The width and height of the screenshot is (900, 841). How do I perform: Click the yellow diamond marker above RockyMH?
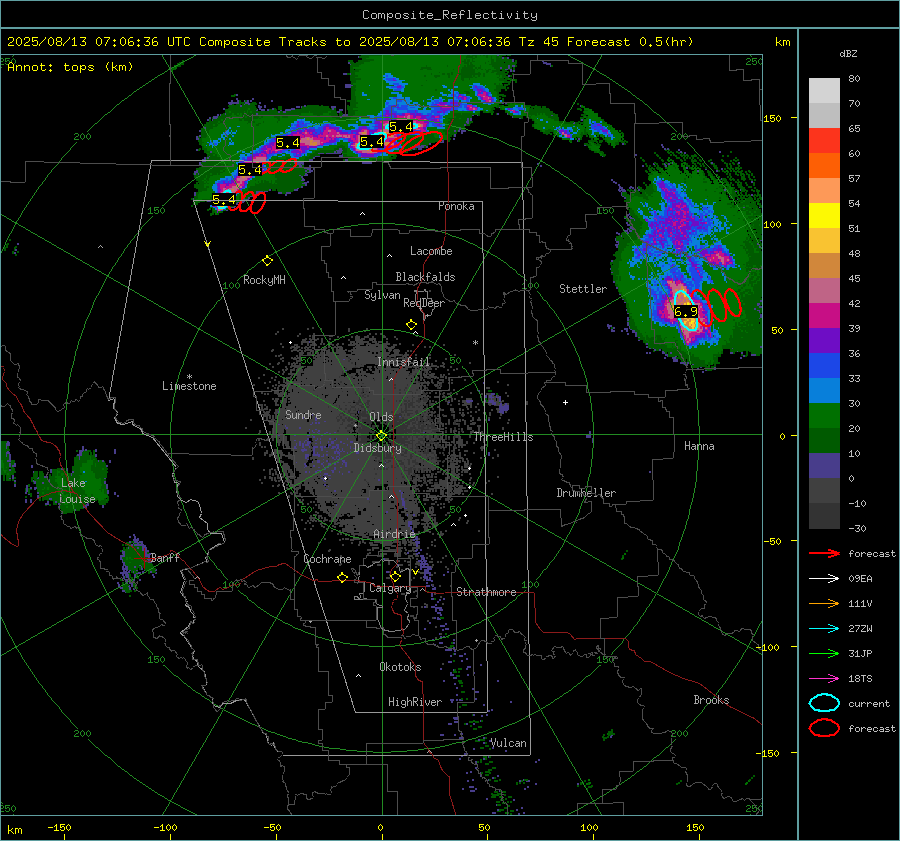[267, 261]
